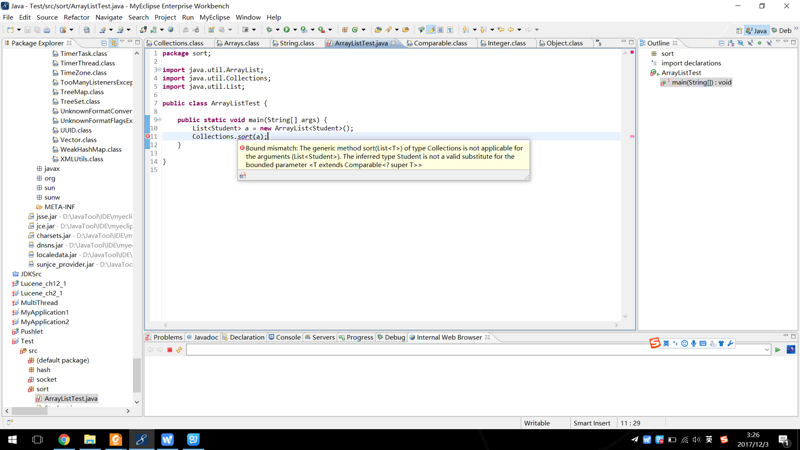Viewport: 800px width, 450px height.
Task: Open the Run configurations dropdown arrow
Action: pos(295,30)
